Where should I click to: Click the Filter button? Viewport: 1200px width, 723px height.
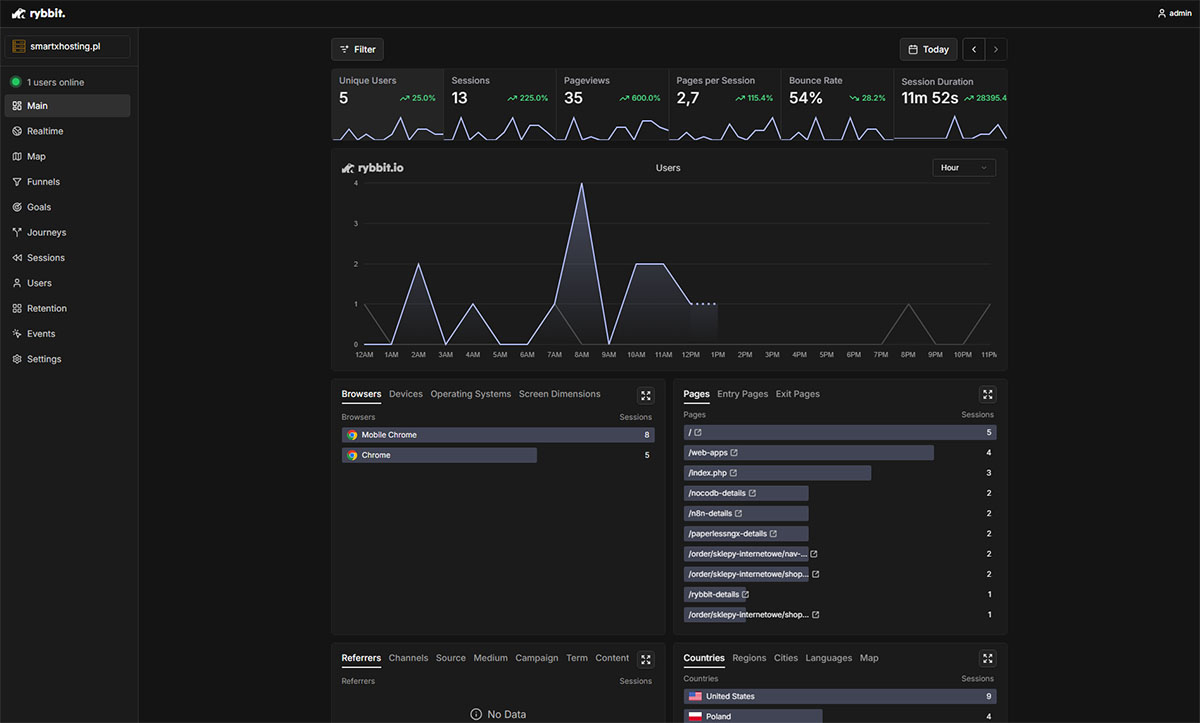357,49
